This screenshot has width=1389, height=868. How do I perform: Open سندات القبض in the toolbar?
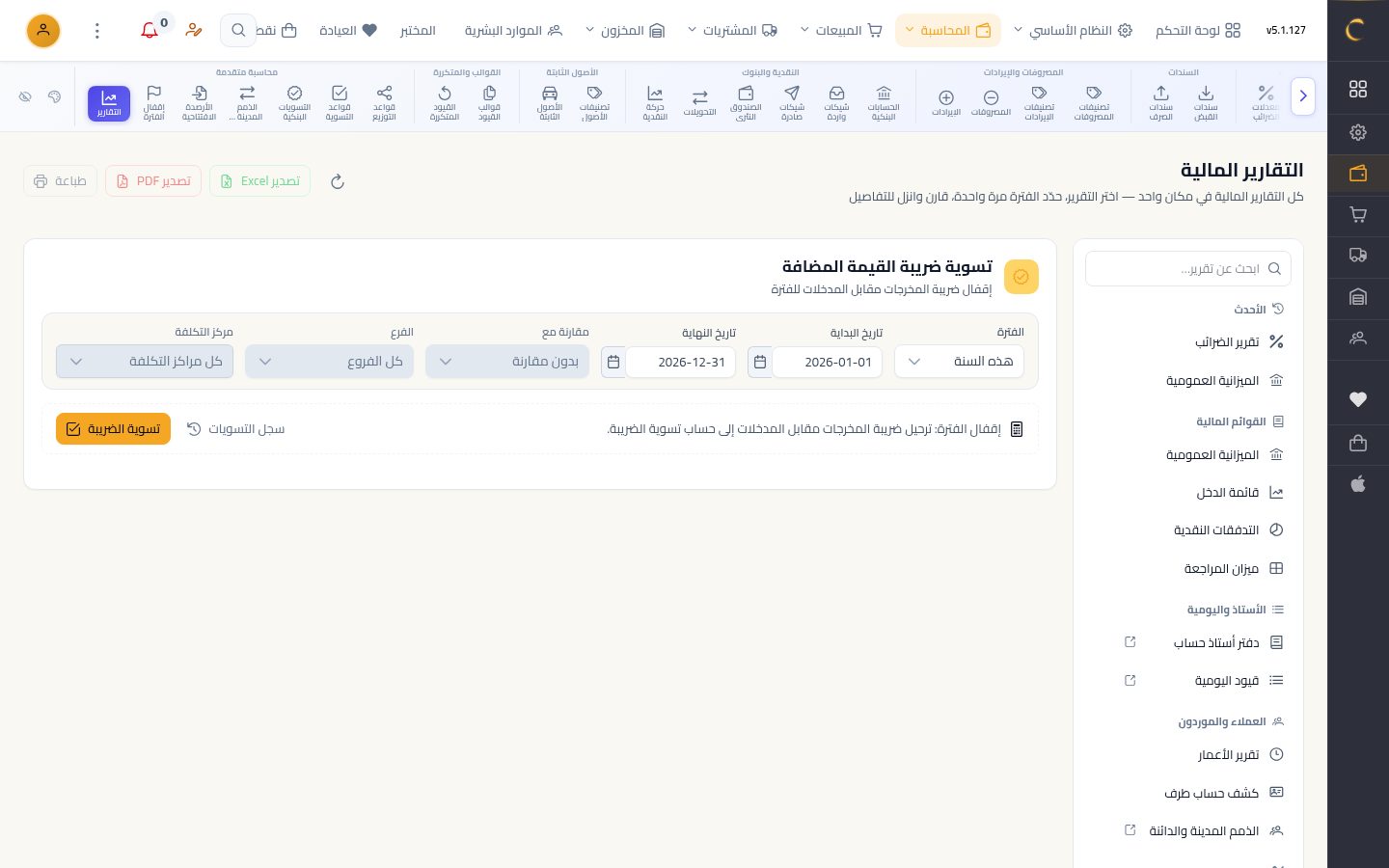[1206, 103]
